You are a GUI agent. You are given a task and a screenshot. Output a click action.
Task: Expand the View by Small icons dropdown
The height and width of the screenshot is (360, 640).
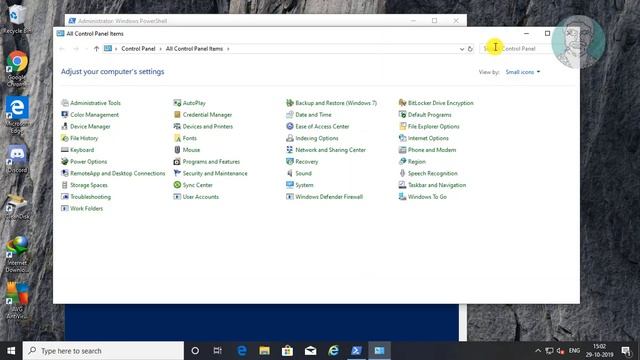(x=523, y=72)
